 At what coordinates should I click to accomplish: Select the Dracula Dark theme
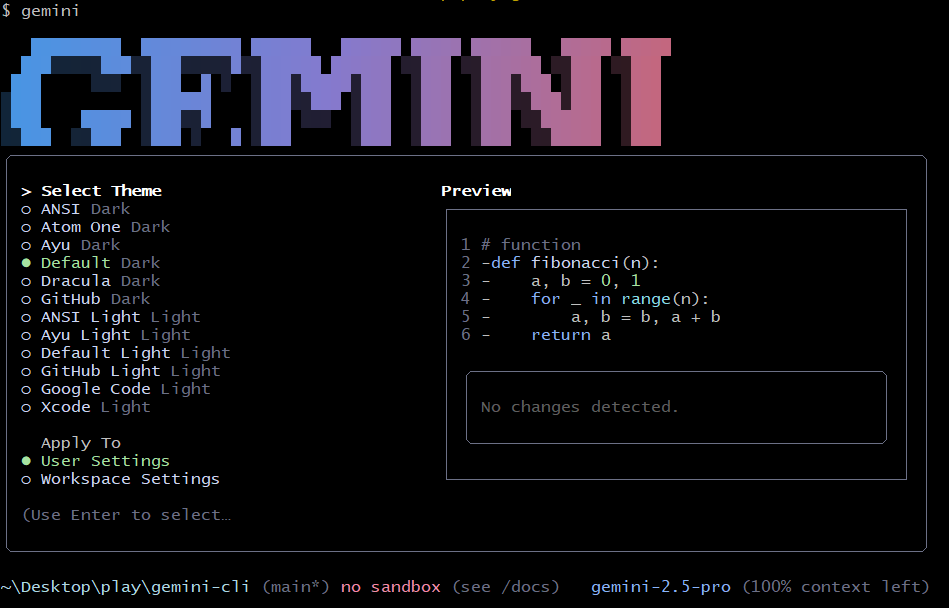[91, 281]
